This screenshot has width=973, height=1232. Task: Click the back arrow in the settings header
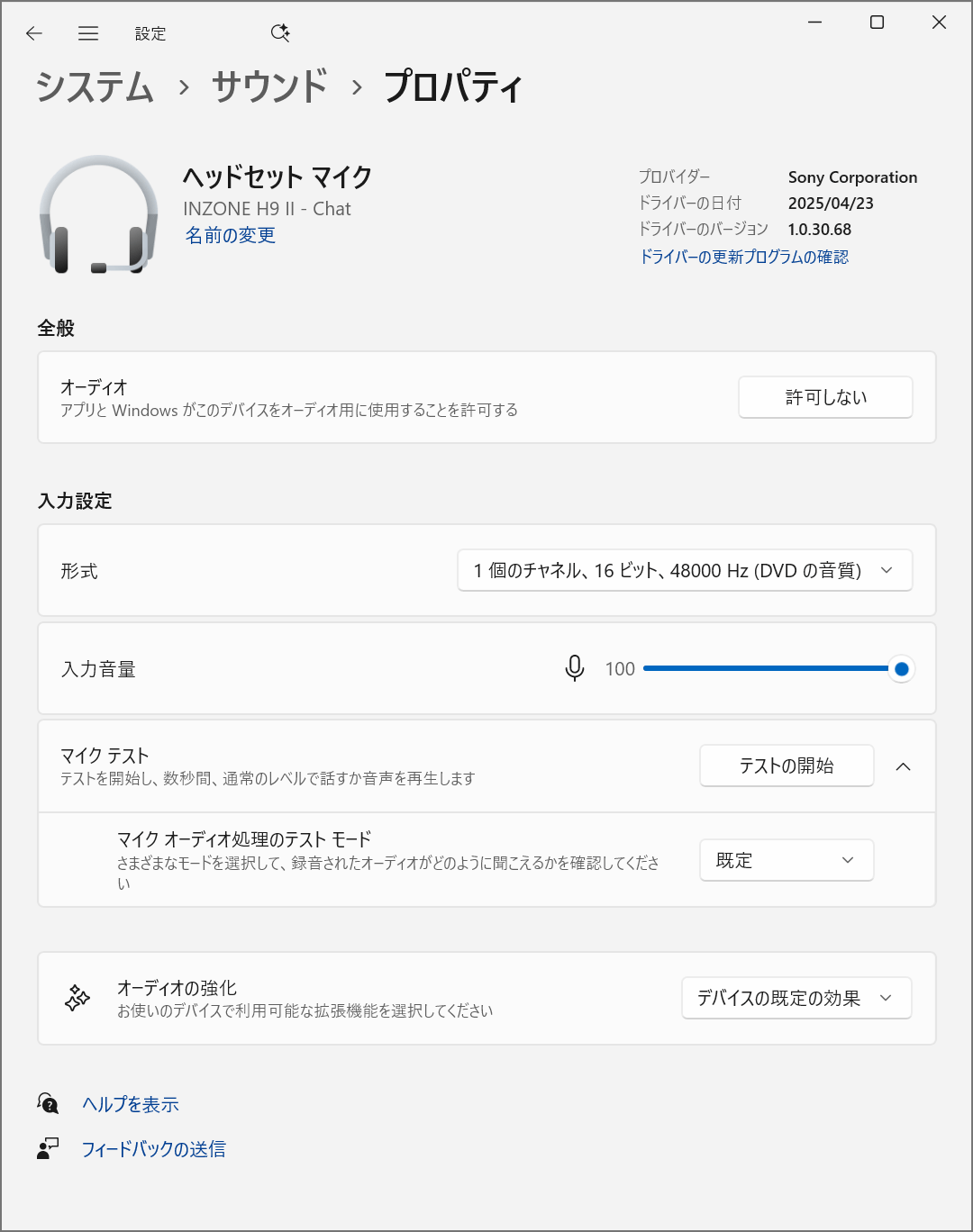coord(34,33)
